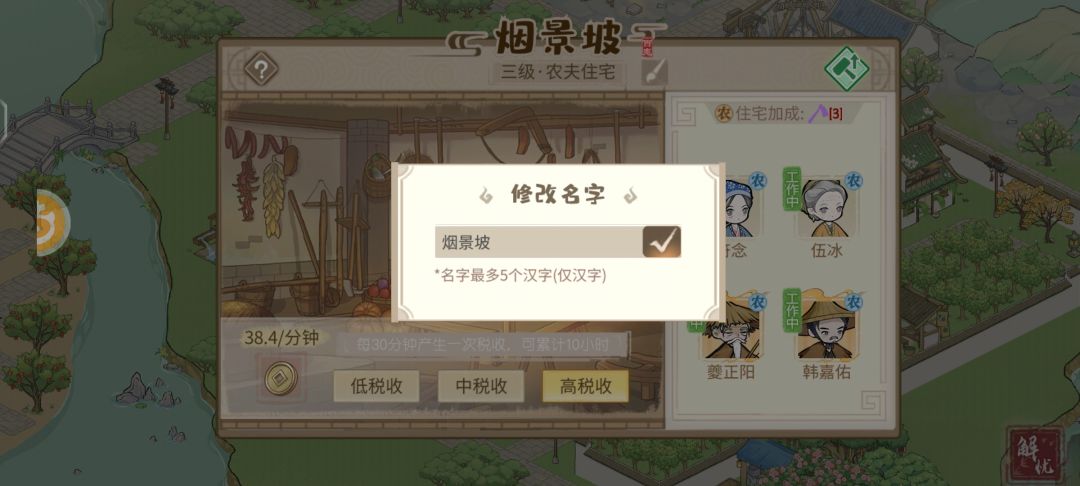1080x486 pixels.
Task: Click the copper coin tax icon
Action: tap(281, 378)
